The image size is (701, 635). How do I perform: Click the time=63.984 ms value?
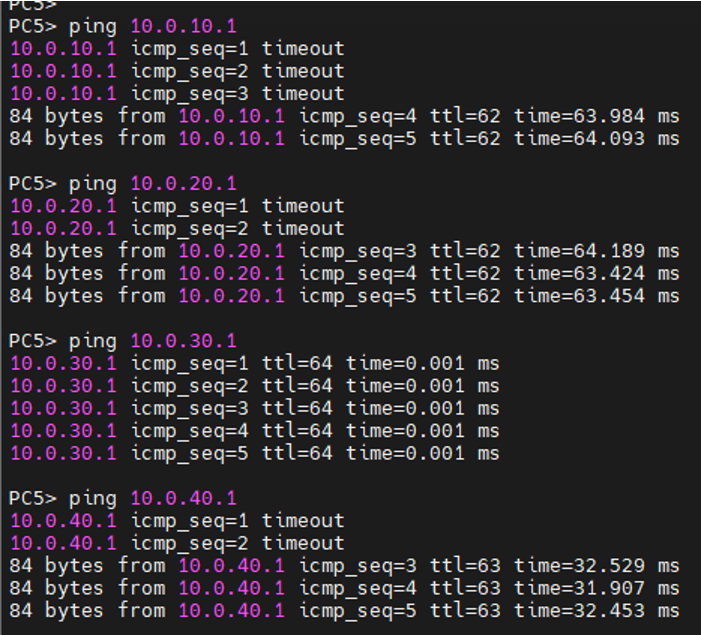click(596, 116)
